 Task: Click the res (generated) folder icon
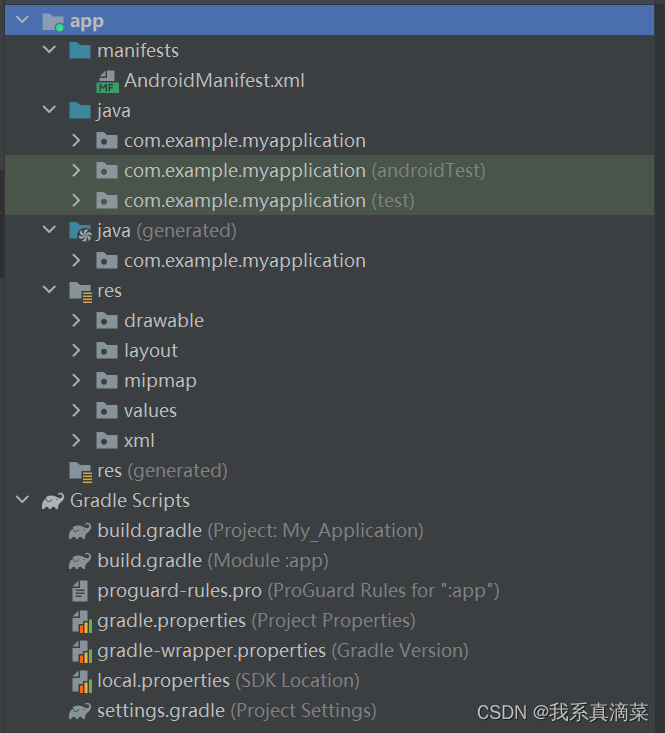[81, 472]
